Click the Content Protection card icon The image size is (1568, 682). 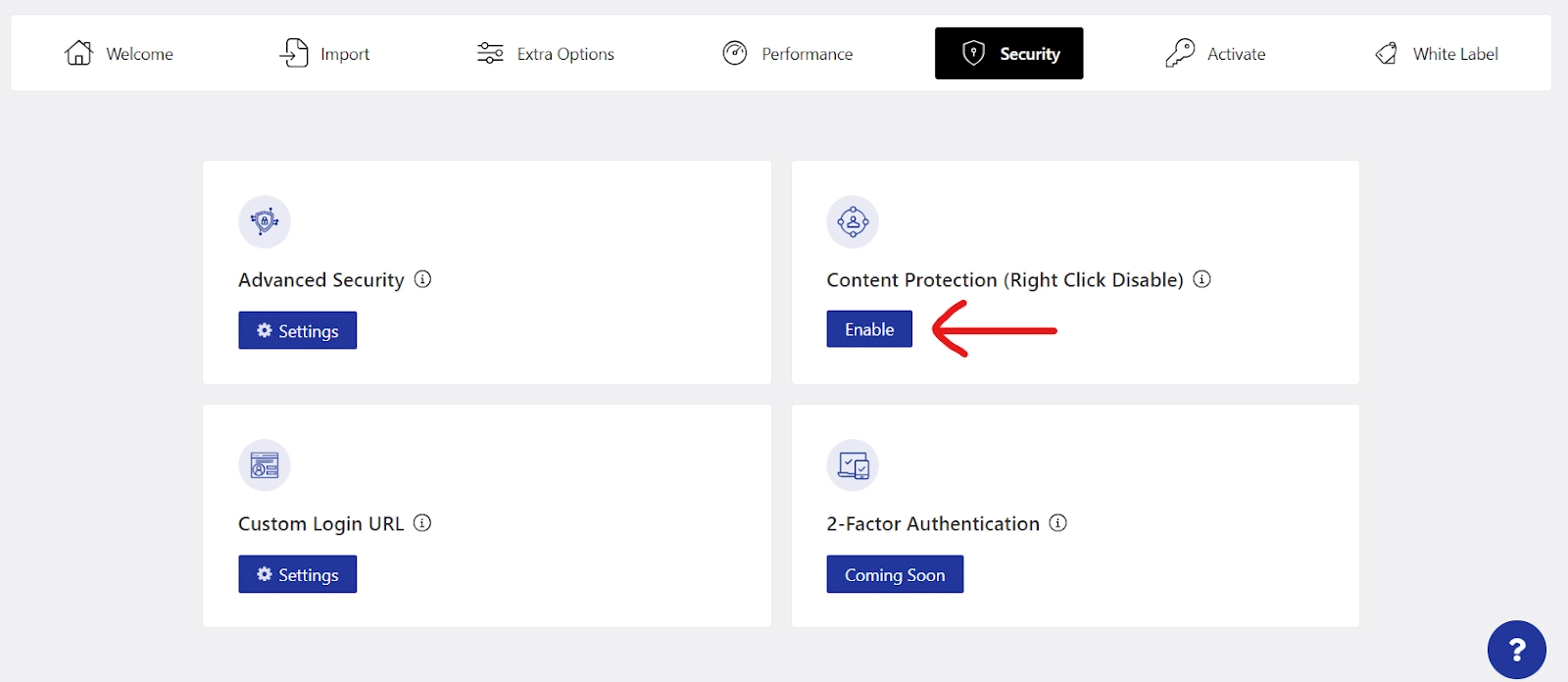[x=853, y=221]
